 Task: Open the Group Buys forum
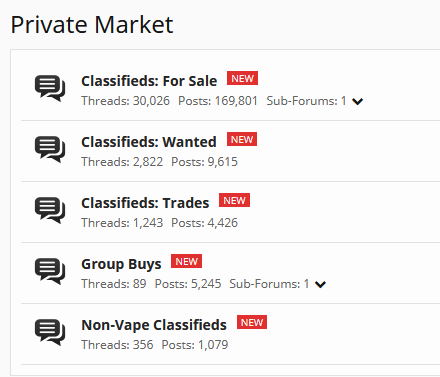coord(121,264)
